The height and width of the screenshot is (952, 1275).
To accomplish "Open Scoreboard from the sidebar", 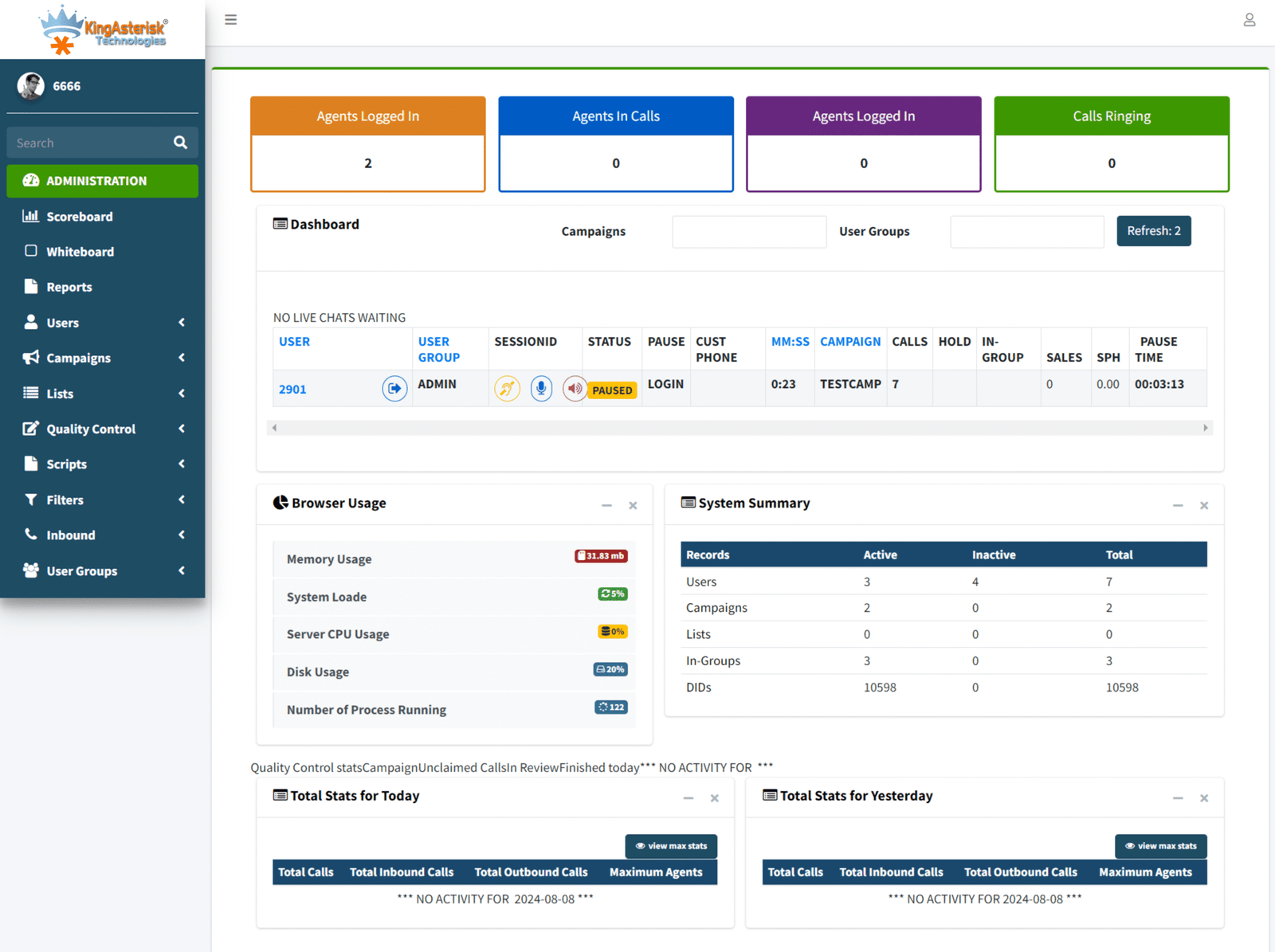I will point(80,217).
